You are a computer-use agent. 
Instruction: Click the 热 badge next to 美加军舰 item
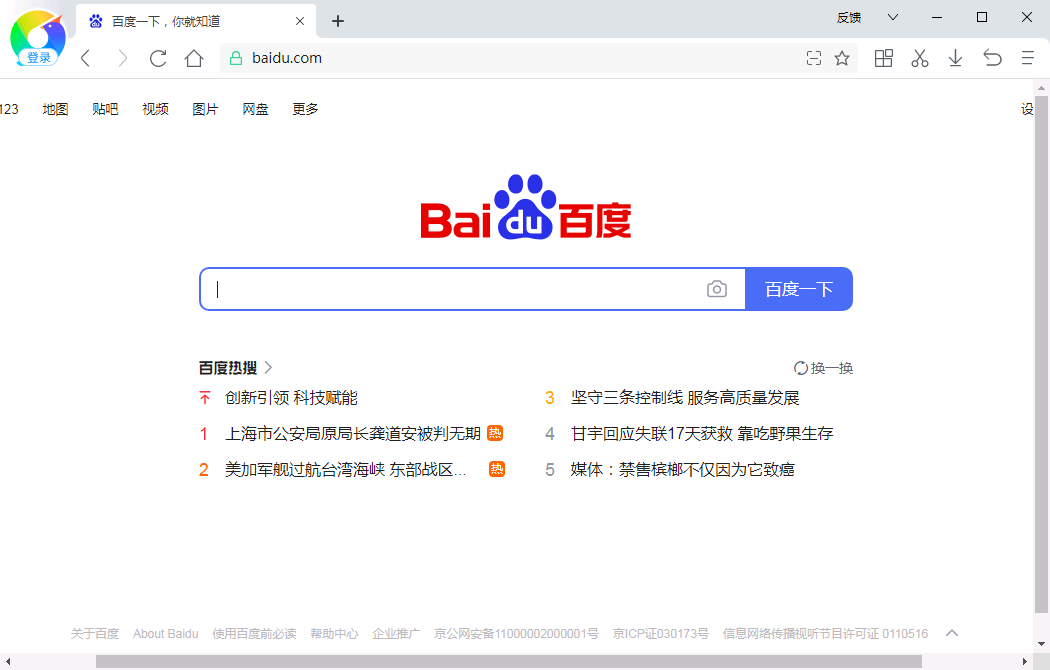click(497, 469)
